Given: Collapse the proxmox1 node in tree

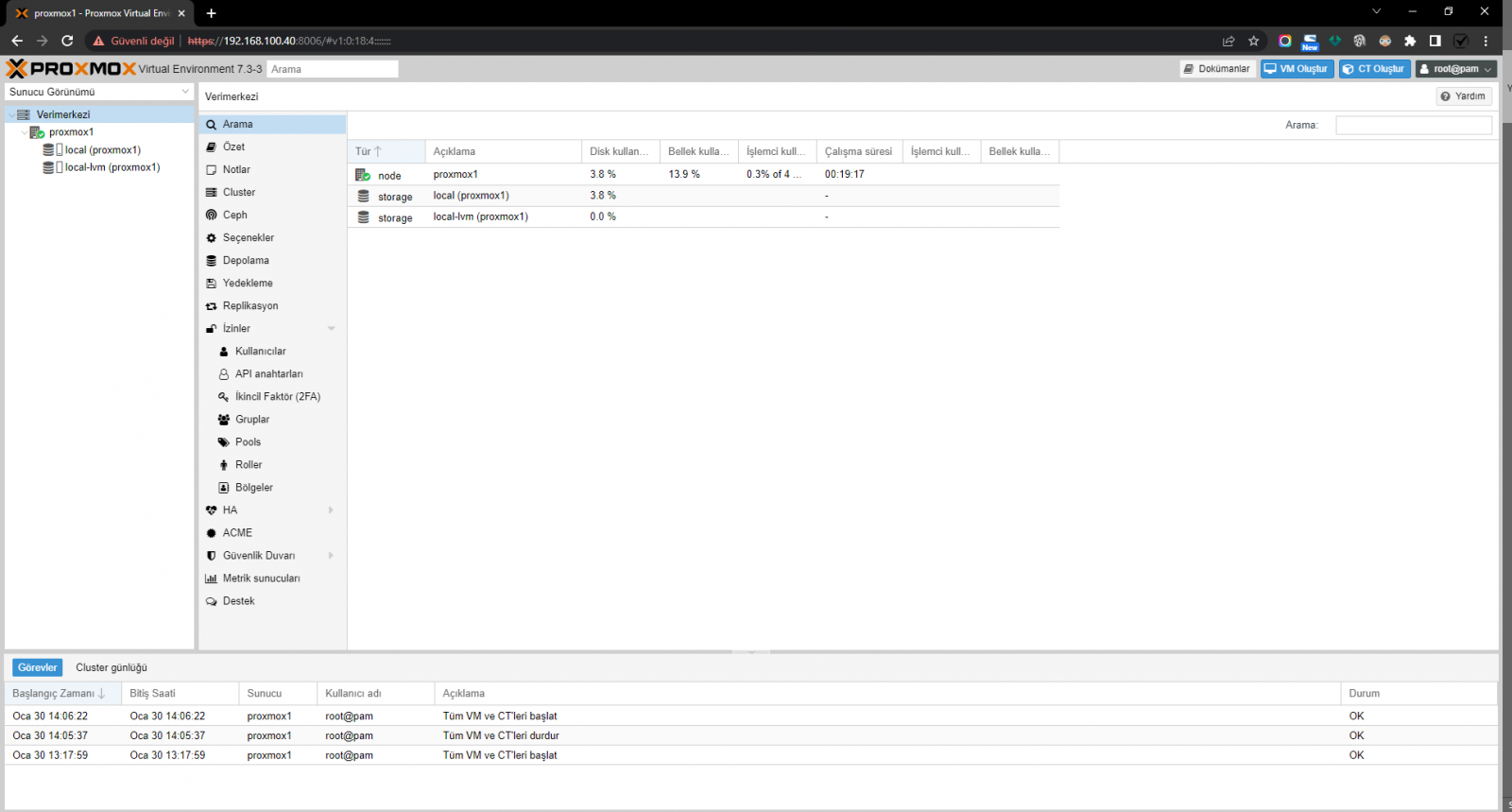Looking at the screenshot, I should [x=24, y=132].
